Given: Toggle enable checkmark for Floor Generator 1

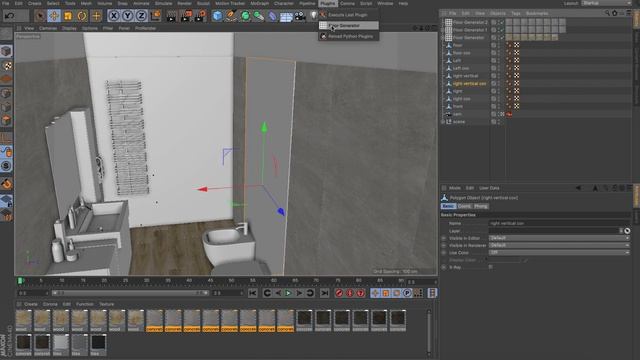Looking at the screenshot, I should pyautogui.click(x=502, y=30).
